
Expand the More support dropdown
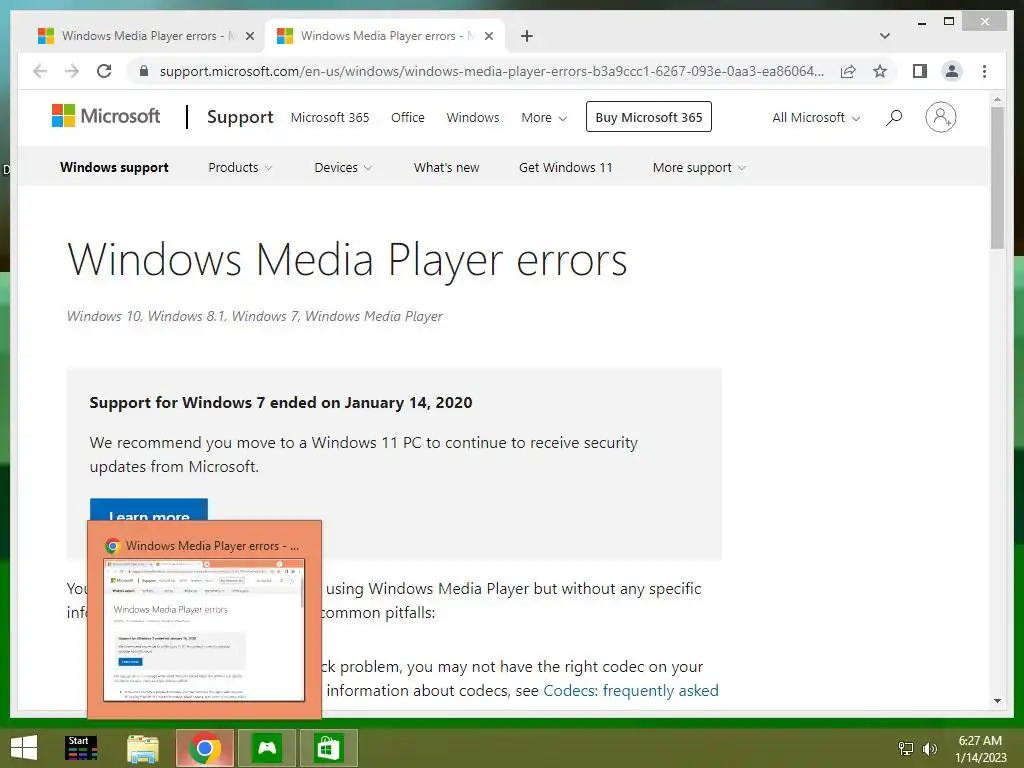699,167
